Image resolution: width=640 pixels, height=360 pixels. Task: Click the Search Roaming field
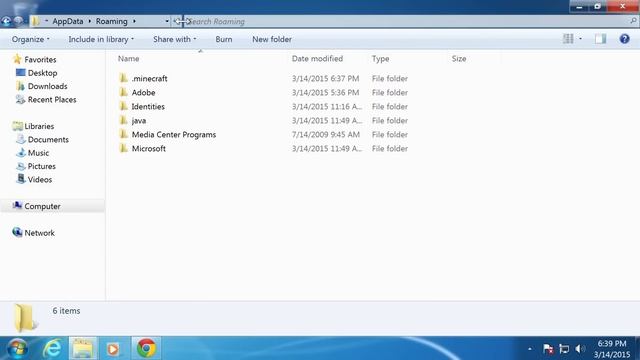click(408, 21)
